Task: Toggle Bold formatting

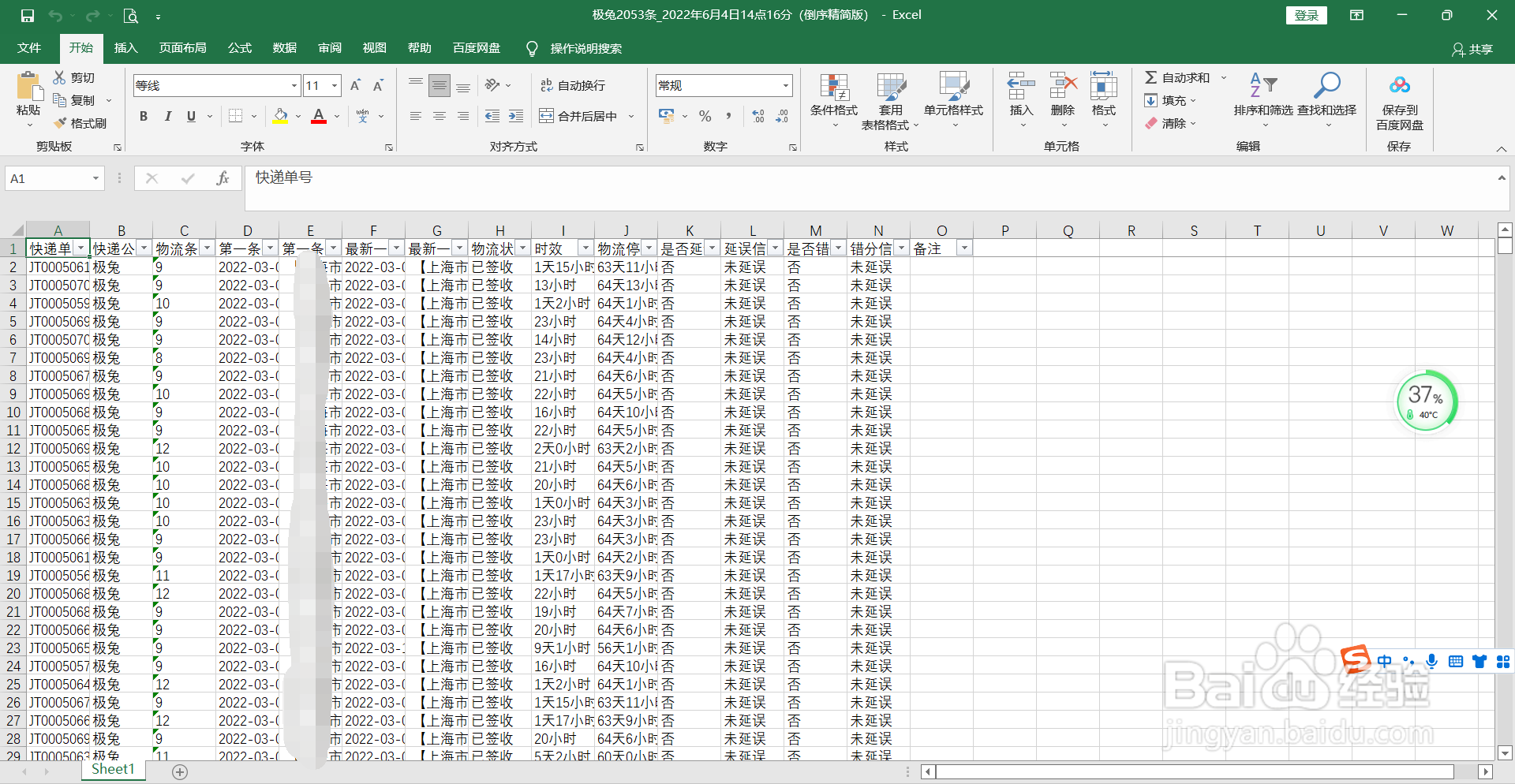Action: pyautogui.click(x=144, y=116)
